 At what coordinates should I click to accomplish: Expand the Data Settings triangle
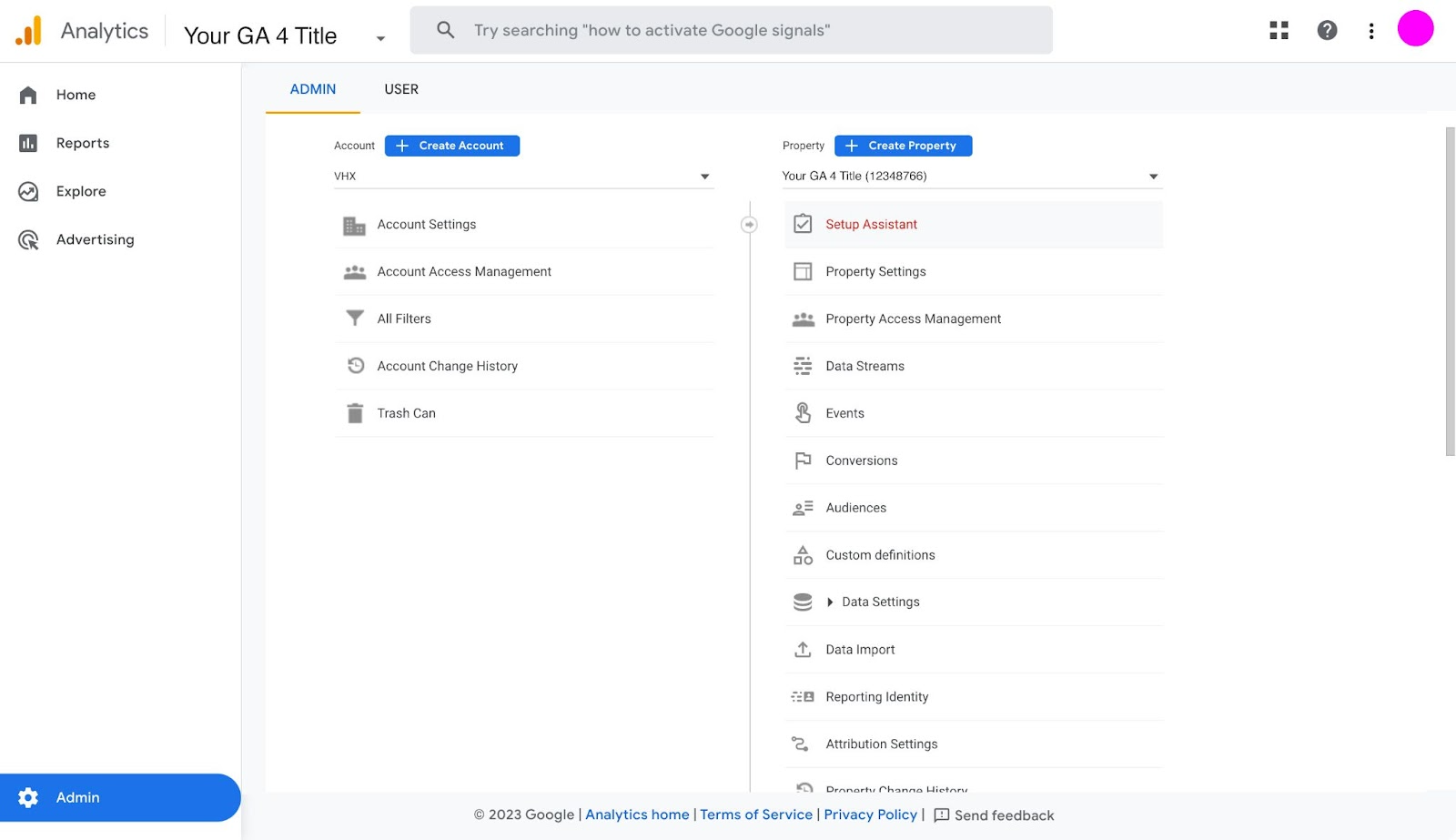[x=830, y=602]
